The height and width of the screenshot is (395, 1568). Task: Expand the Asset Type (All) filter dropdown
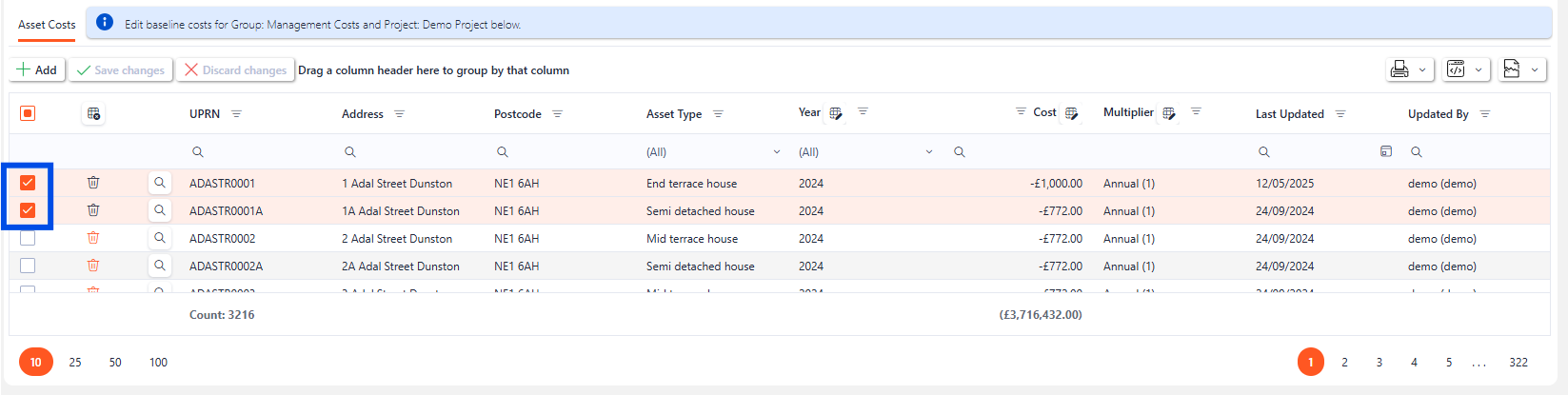776,152
